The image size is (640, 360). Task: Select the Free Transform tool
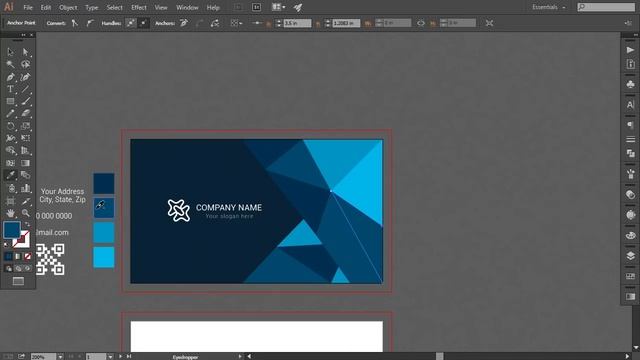[x=25, y=138]
